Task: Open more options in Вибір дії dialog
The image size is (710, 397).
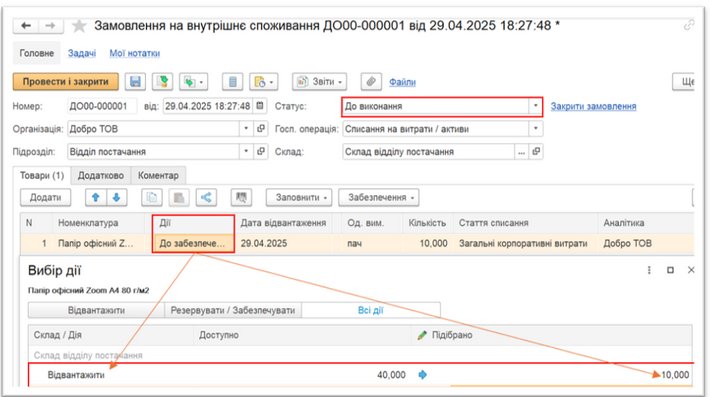Action: click(x=649, y=270)
